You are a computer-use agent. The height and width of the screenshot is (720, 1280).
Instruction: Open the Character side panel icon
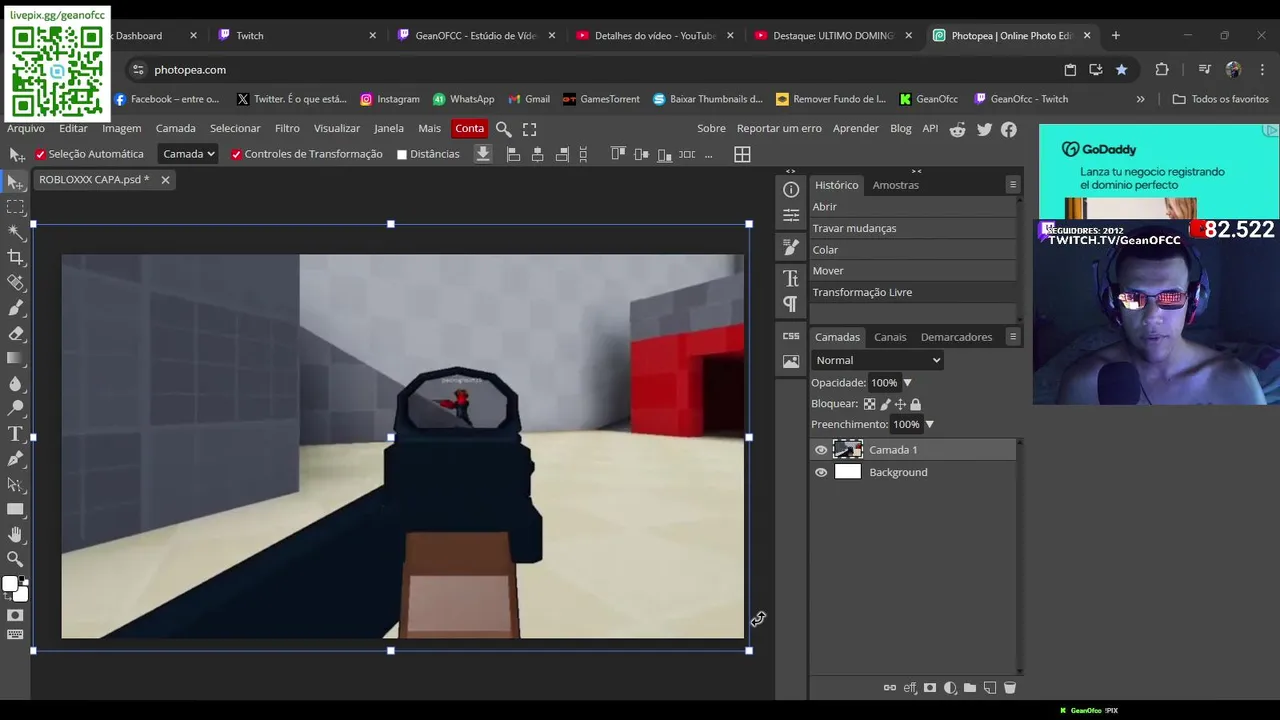(x=791, y=278)
